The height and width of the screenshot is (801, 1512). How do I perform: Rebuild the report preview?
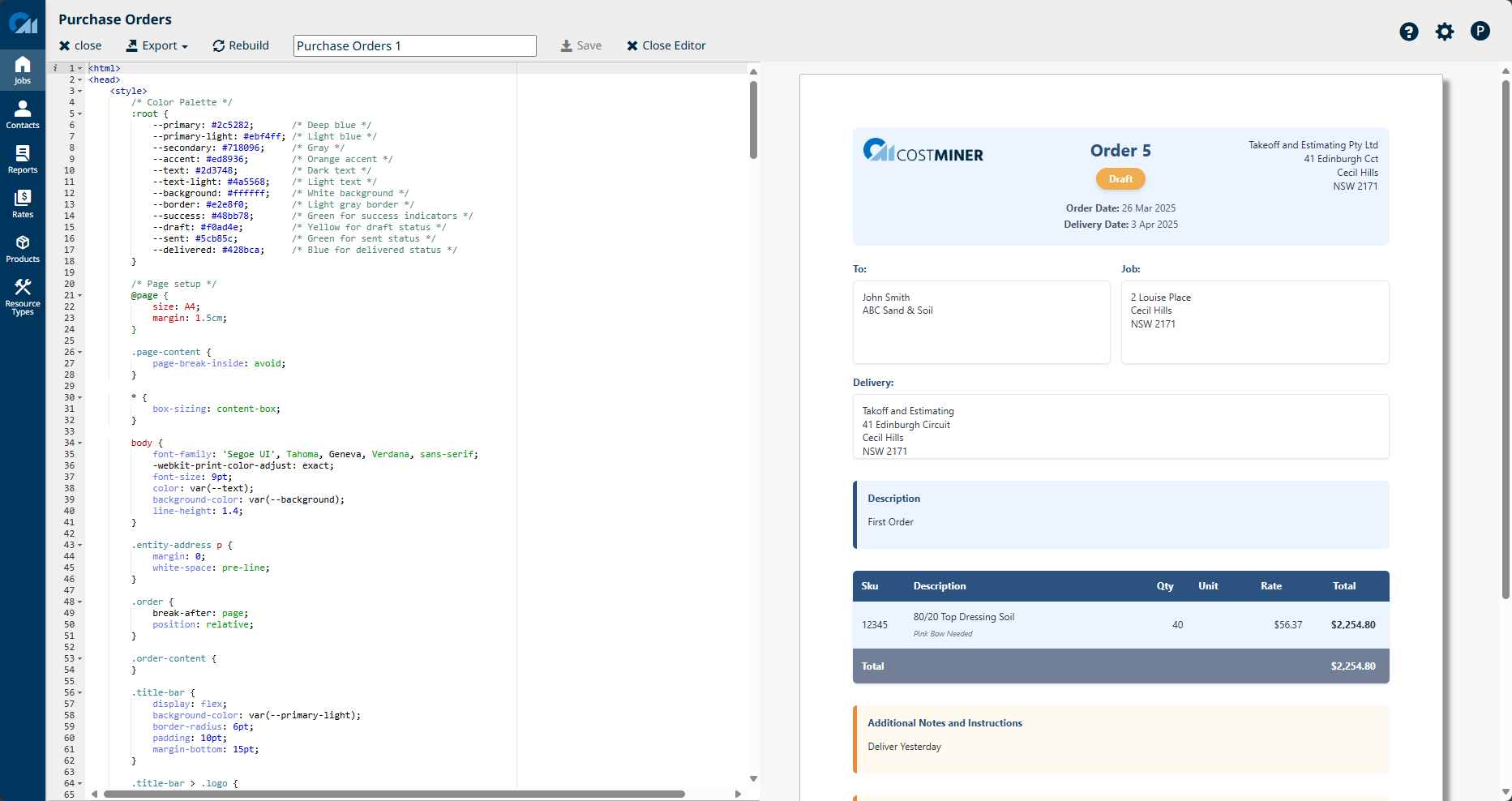click(241, 45)
